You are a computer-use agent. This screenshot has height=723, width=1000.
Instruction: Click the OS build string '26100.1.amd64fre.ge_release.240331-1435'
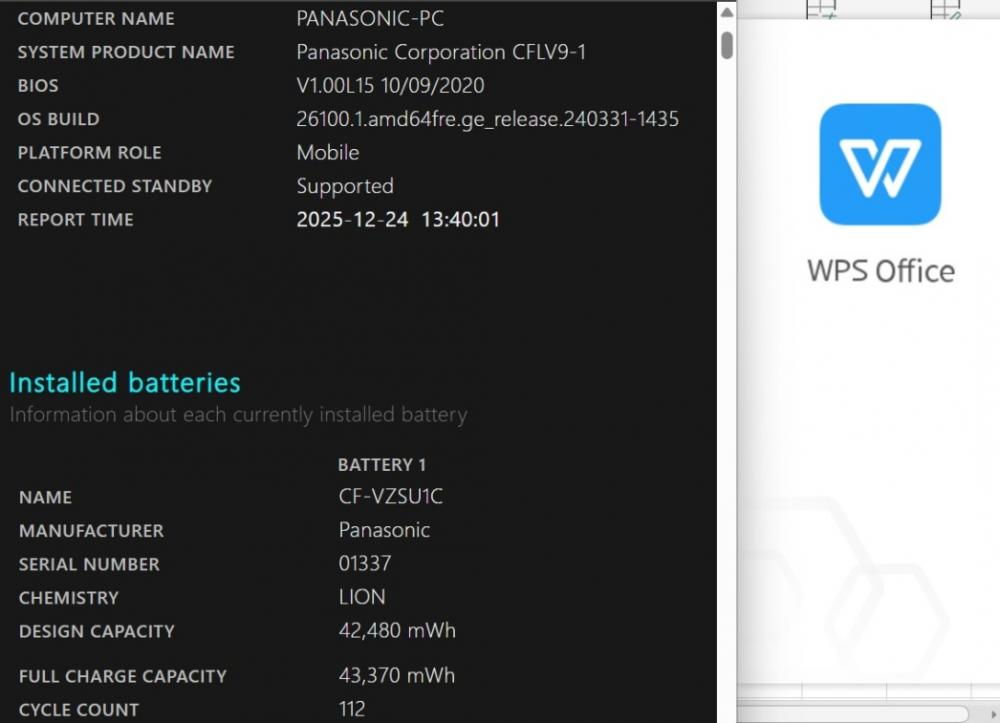[x=487, y=119]
